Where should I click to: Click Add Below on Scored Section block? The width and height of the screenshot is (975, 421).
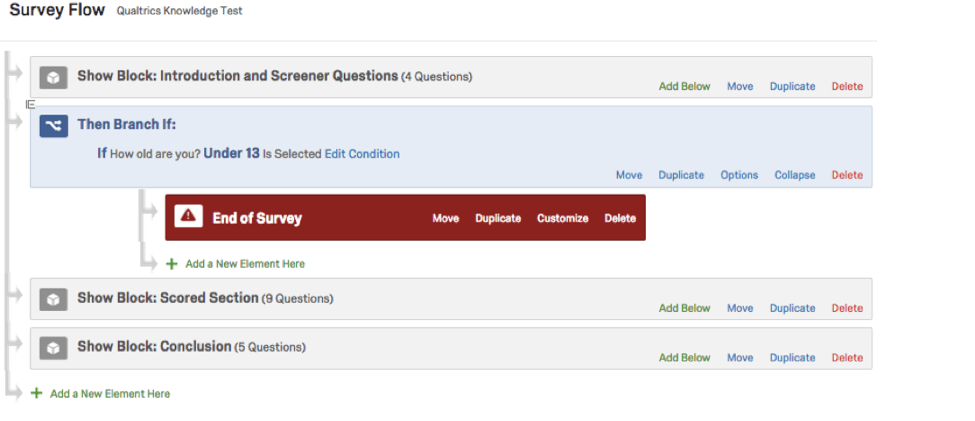tap(684, 308)
